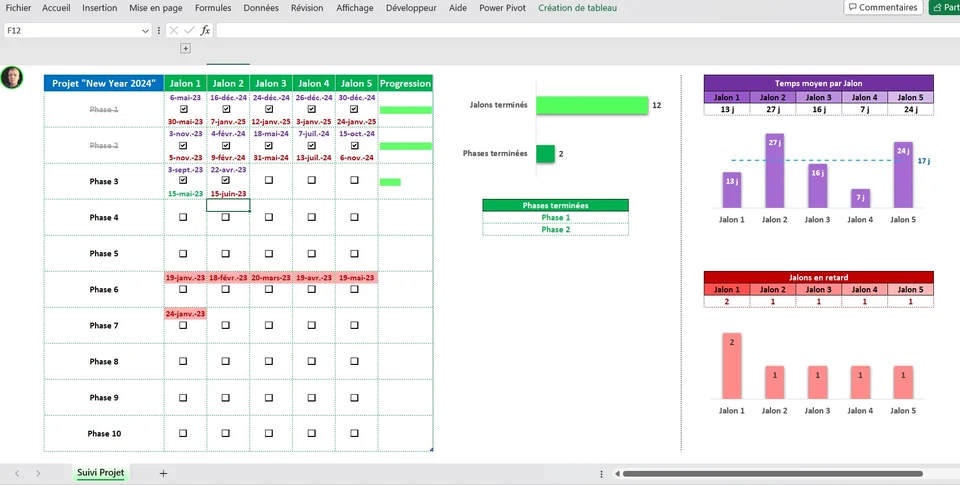The width and height of the screenshot is (960, 485).
Task: Switch to the Accueil ribbon tab
Action: (56, 8)
